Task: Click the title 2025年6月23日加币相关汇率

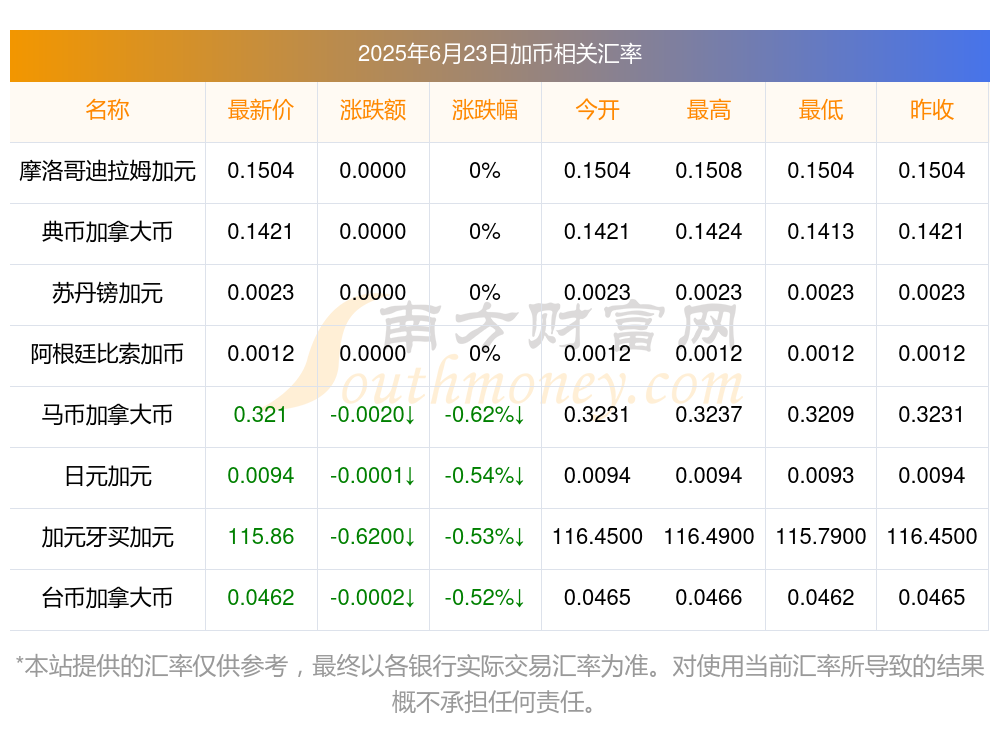Action: (499, 54)
